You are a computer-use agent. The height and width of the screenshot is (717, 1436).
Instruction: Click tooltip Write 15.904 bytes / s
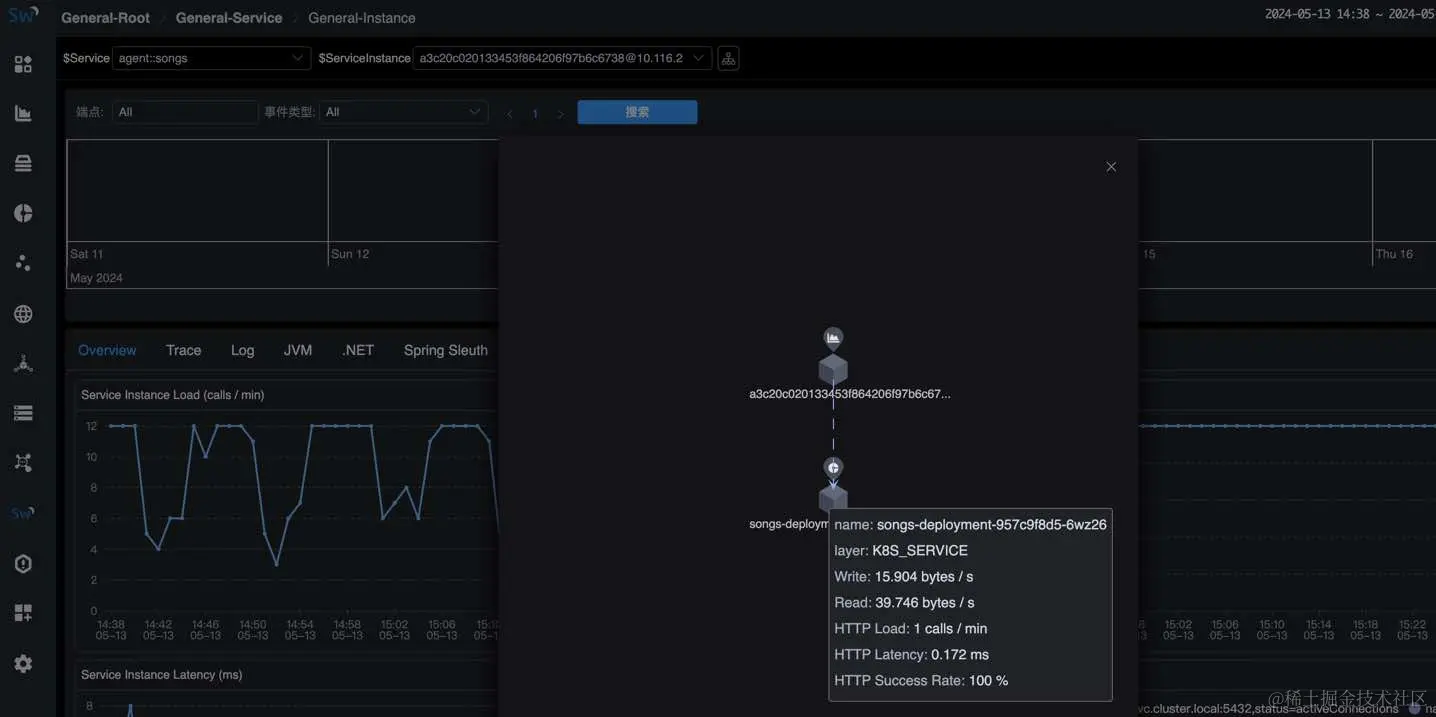pyautogui.click(x=904, y=577)
